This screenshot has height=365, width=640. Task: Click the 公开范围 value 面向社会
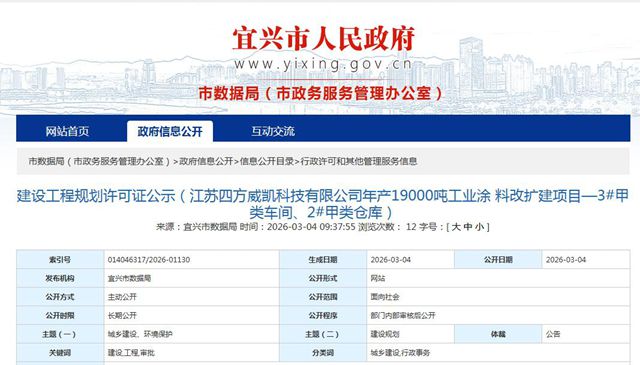385,297
